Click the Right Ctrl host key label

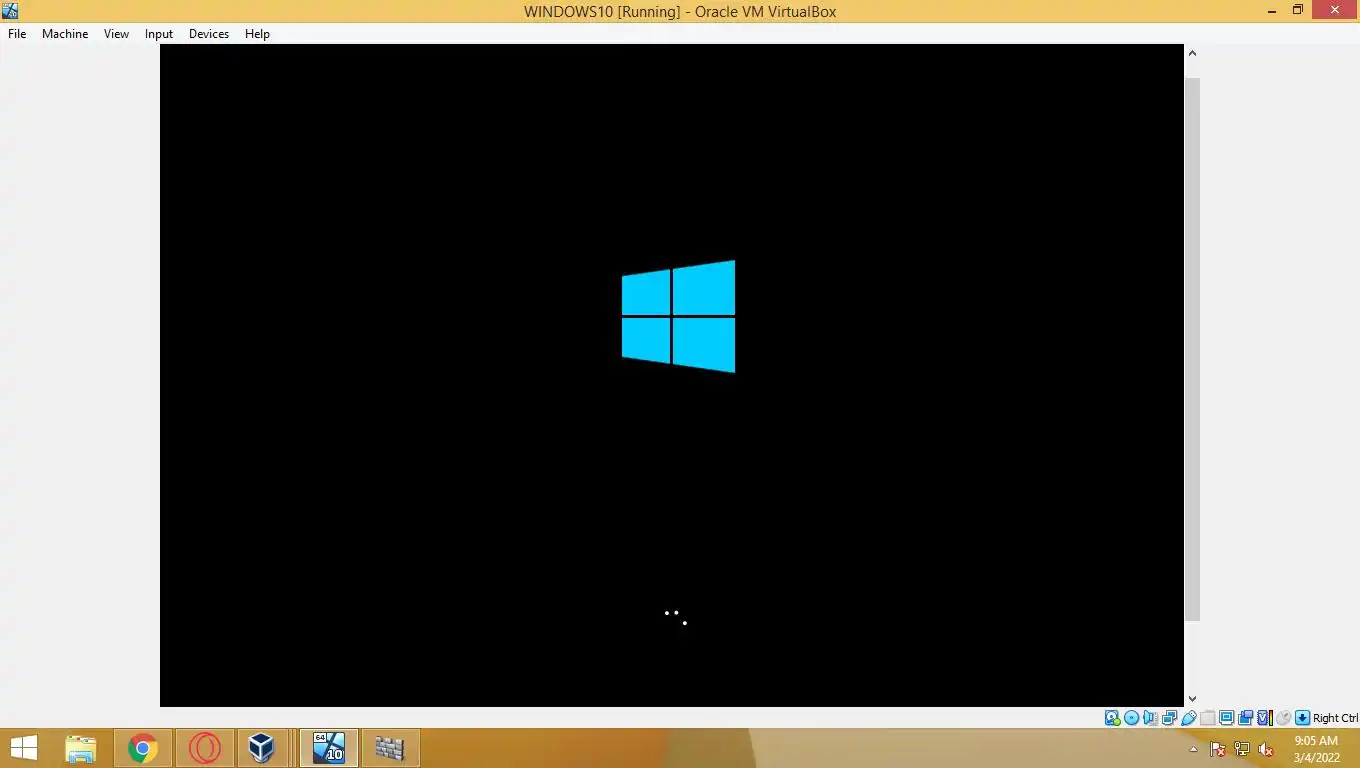(1335, 718)
